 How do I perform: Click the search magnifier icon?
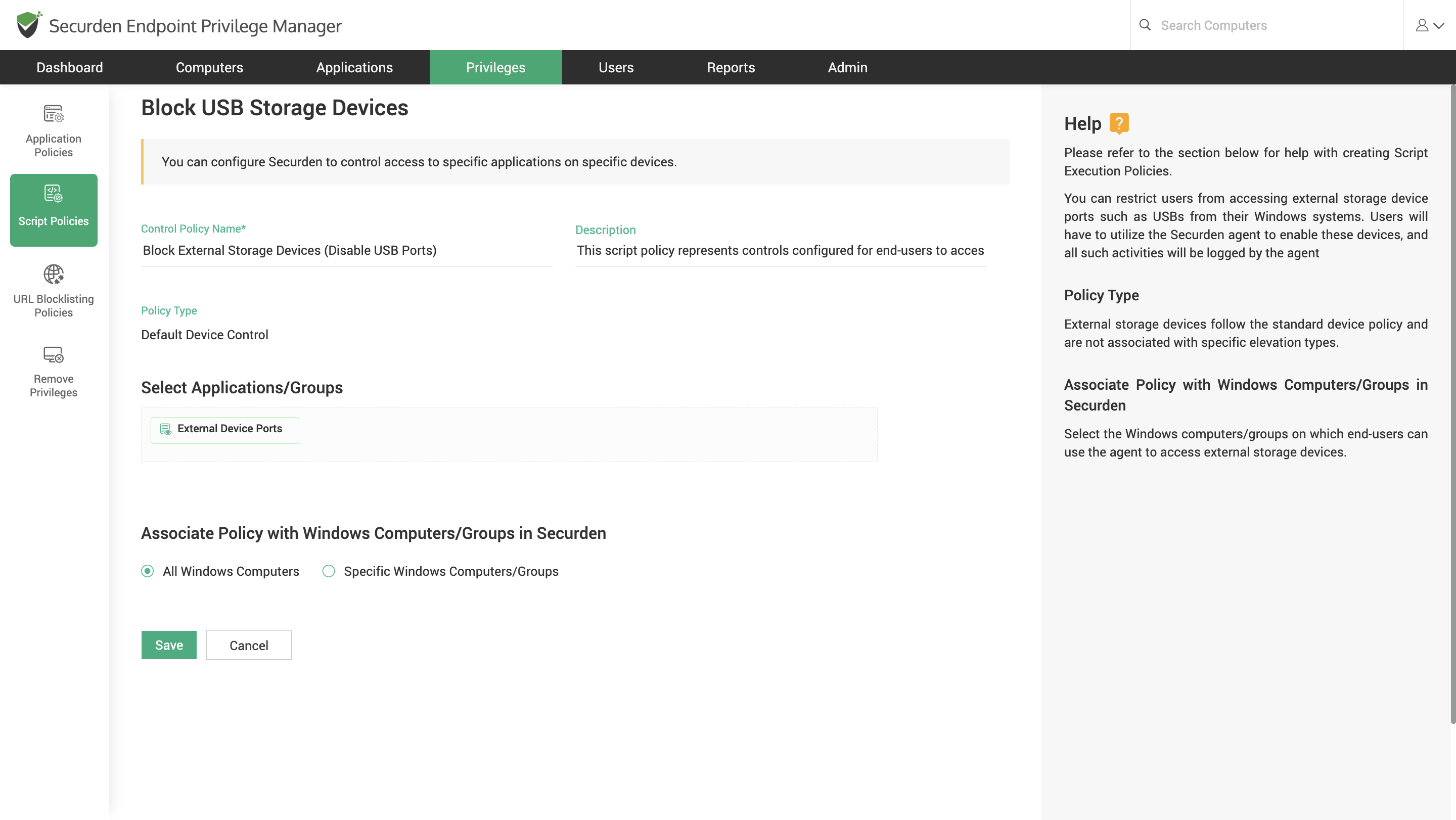tap(1145, 25)
